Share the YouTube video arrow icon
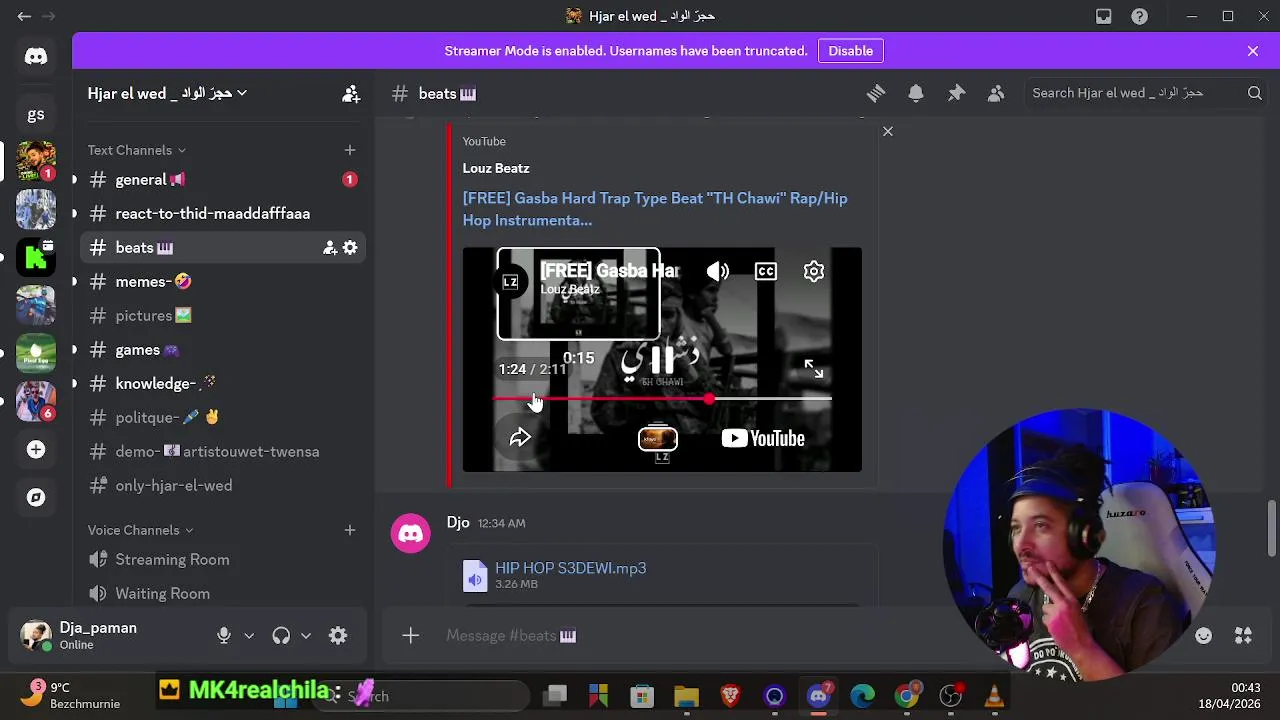This screenshot has height=720, width=1280. point(520,438)
